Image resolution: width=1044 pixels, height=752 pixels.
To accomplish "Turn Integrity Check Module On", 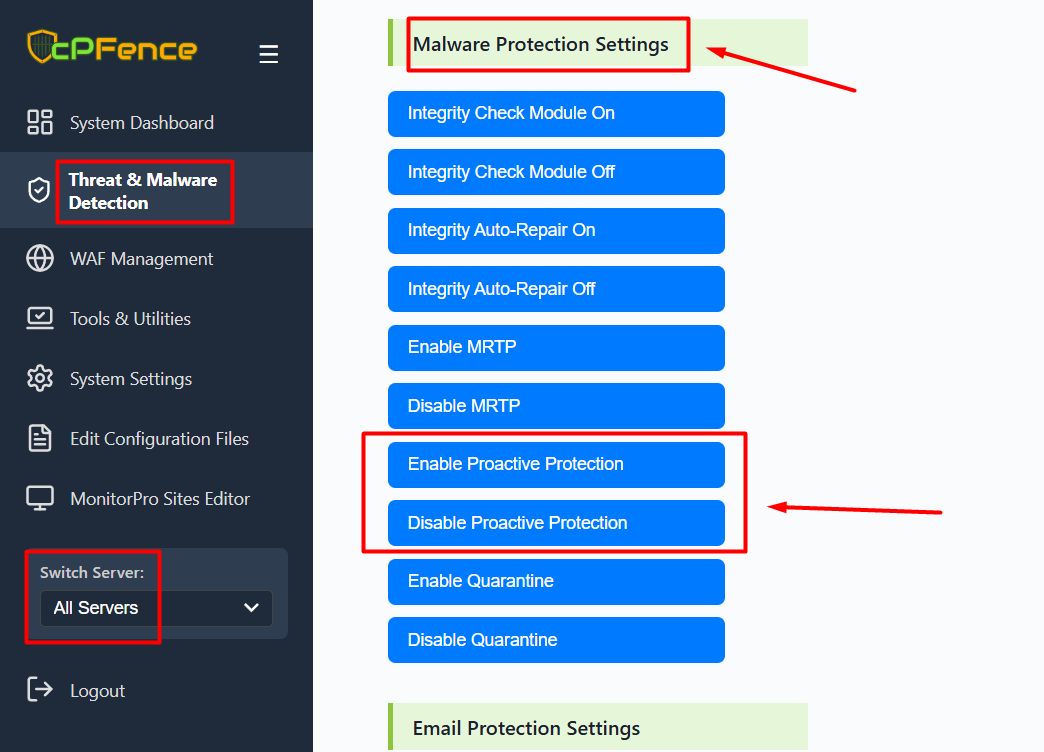I will [x=556, y=114].
